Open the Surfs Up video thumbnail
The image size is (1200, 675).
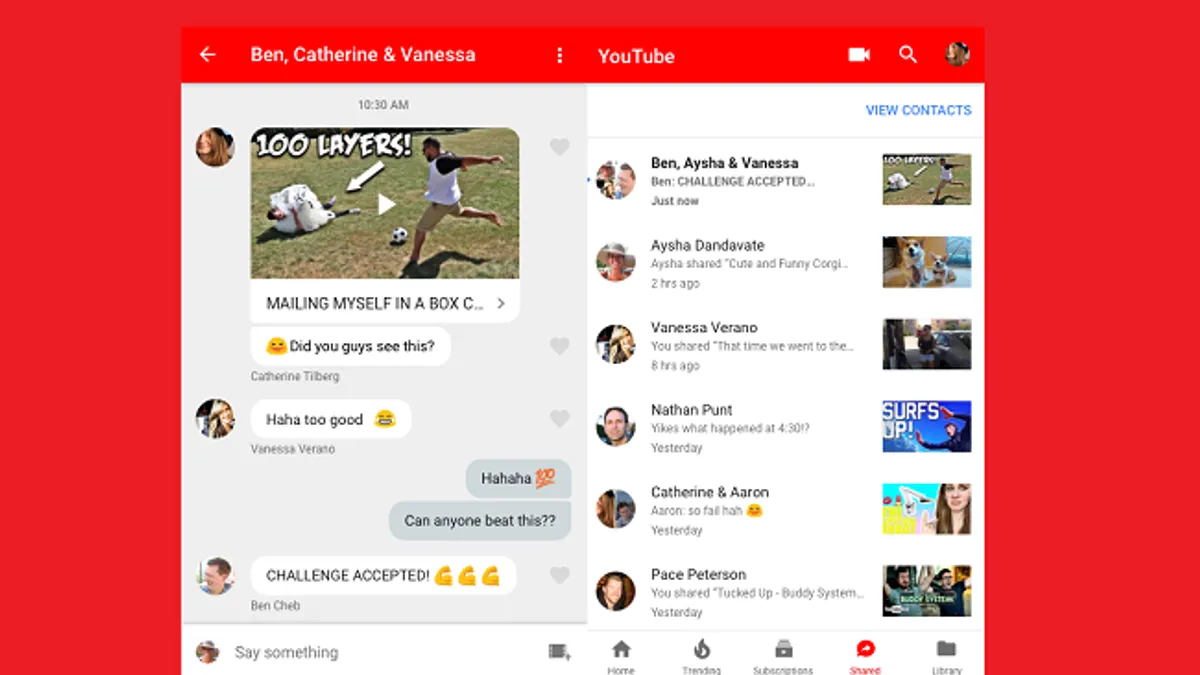point(927,427)
